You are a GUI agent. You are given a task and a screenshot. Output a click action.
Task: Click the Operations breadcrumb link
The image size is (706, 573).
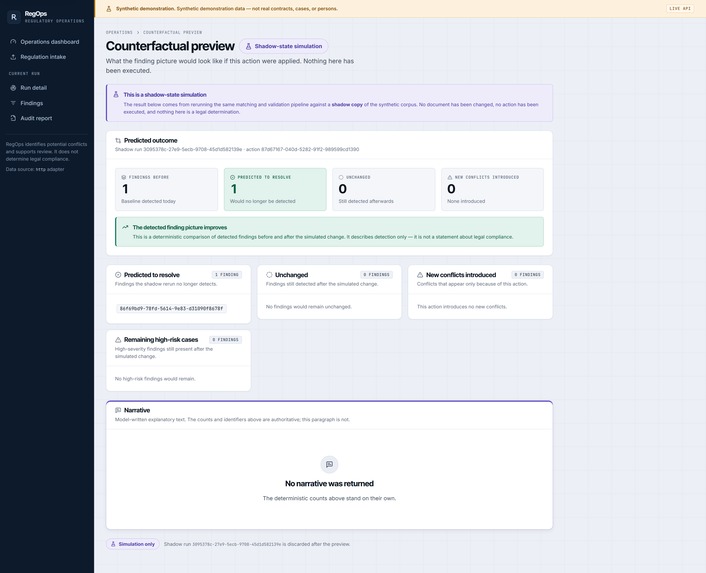(119, 32)
